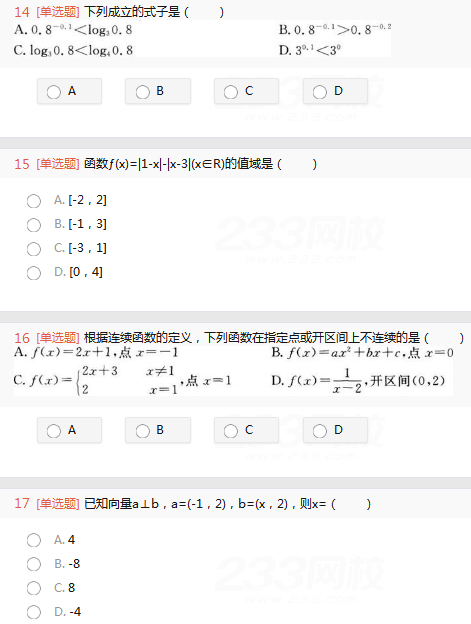Click question 15 function range prompt
This screenshot has height=624, width=471.
tap(200, 164)
